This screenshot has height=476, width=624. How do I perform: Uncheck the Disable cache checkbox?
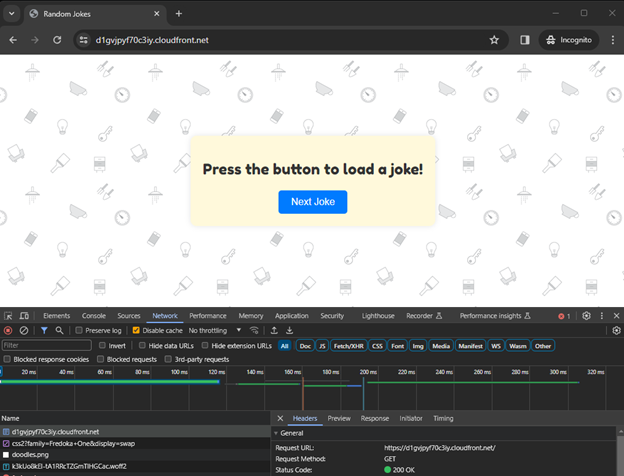136,330
